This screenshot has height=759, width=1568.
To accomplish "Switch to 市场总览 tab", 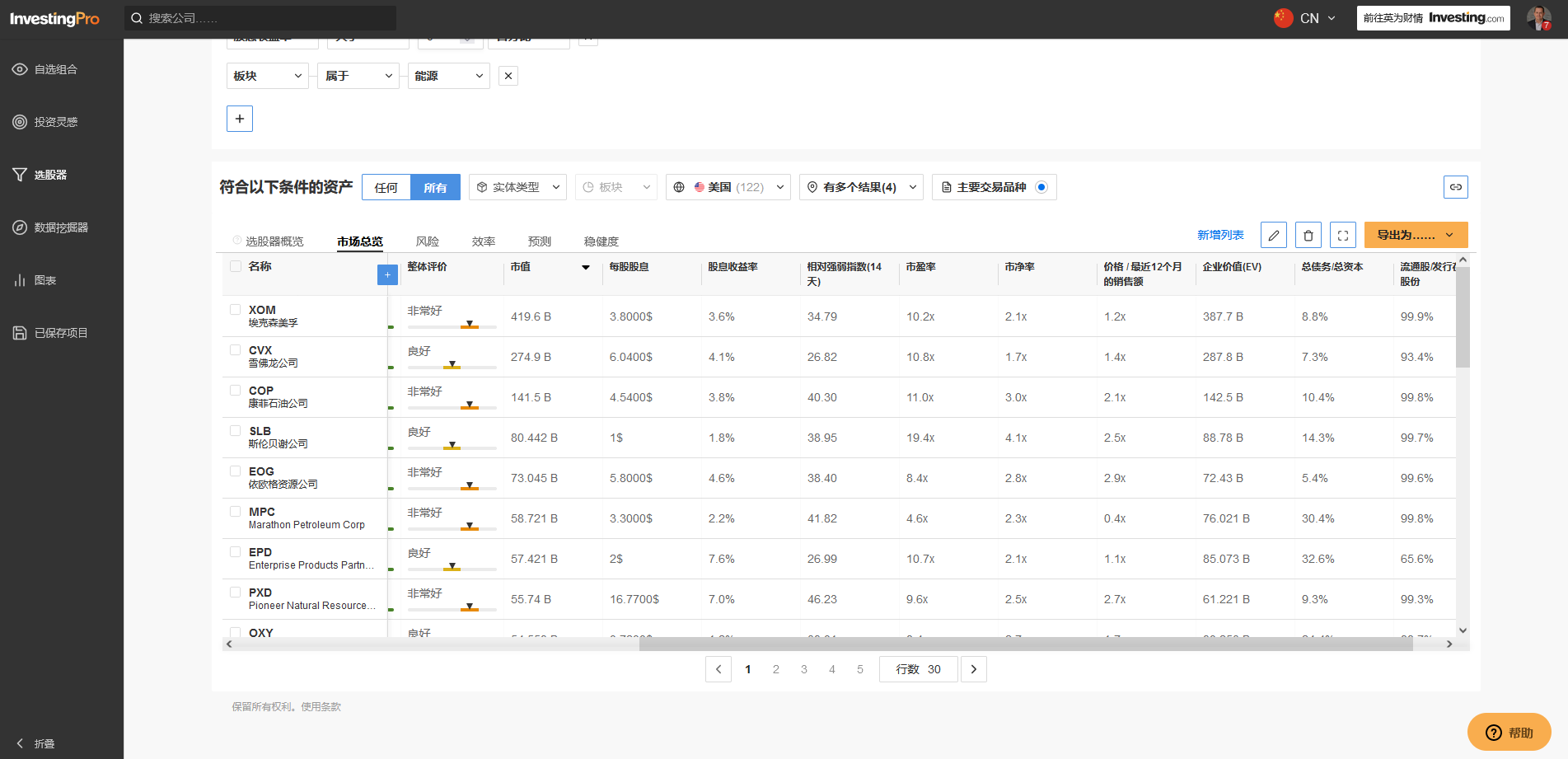I will [x=360, y=241].
